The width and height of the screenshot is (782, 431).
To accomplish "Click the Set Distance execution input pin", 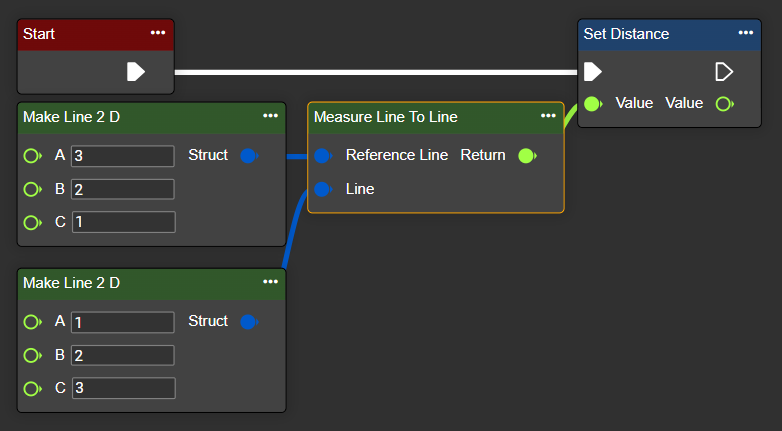I will (592, 71).
